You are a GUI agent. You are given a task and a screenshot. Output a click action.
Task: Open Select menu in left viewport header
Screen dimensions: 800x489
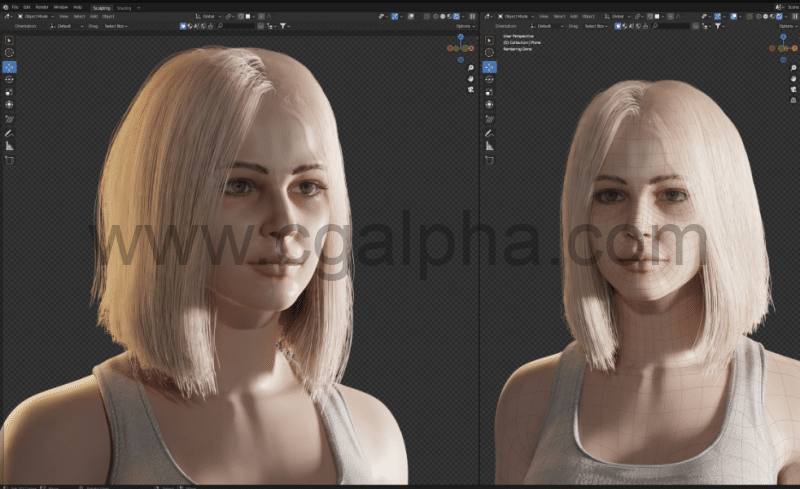coord(79,16)
